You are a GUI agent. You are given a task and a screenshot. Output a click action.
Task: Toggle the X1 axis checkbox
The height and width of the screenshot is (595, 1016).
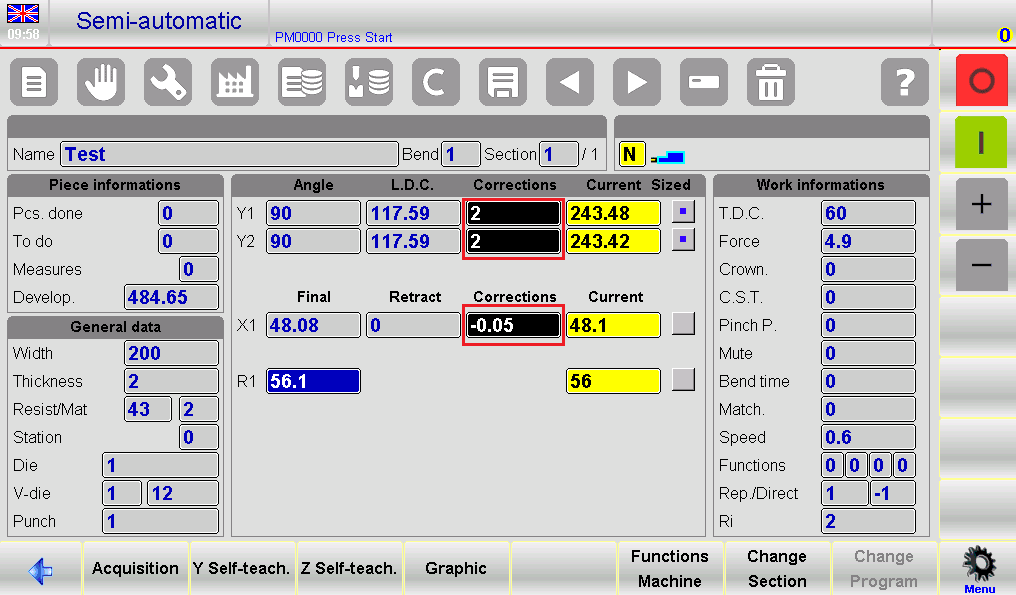pos(683,323)
